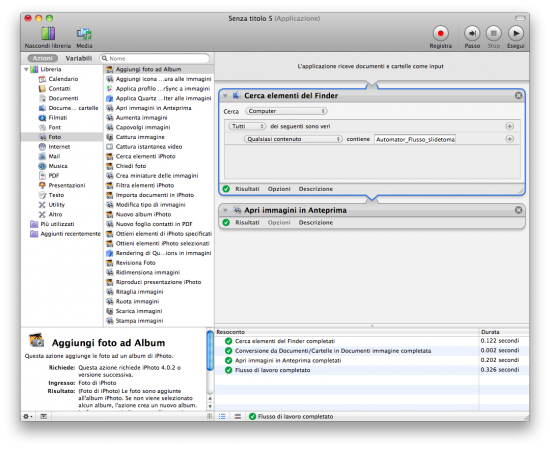Viewport: 550px width, 449px height.
Task: Collapse the Libreria tree triangle
Action: (x=26, y=69)
